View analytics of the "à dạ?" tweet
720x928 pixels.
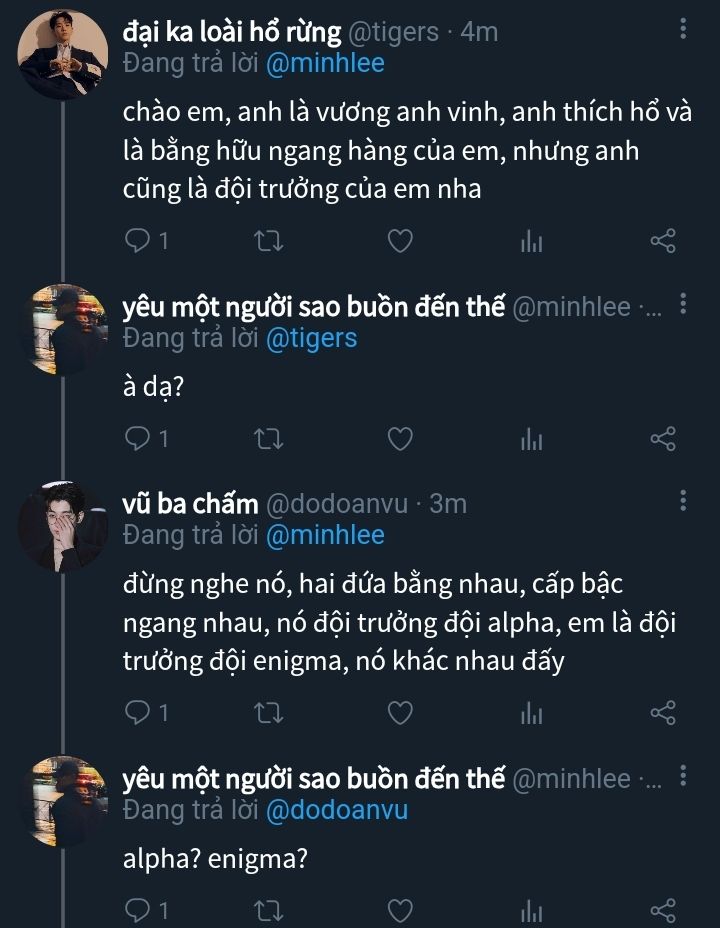click(x=531, y=438)
